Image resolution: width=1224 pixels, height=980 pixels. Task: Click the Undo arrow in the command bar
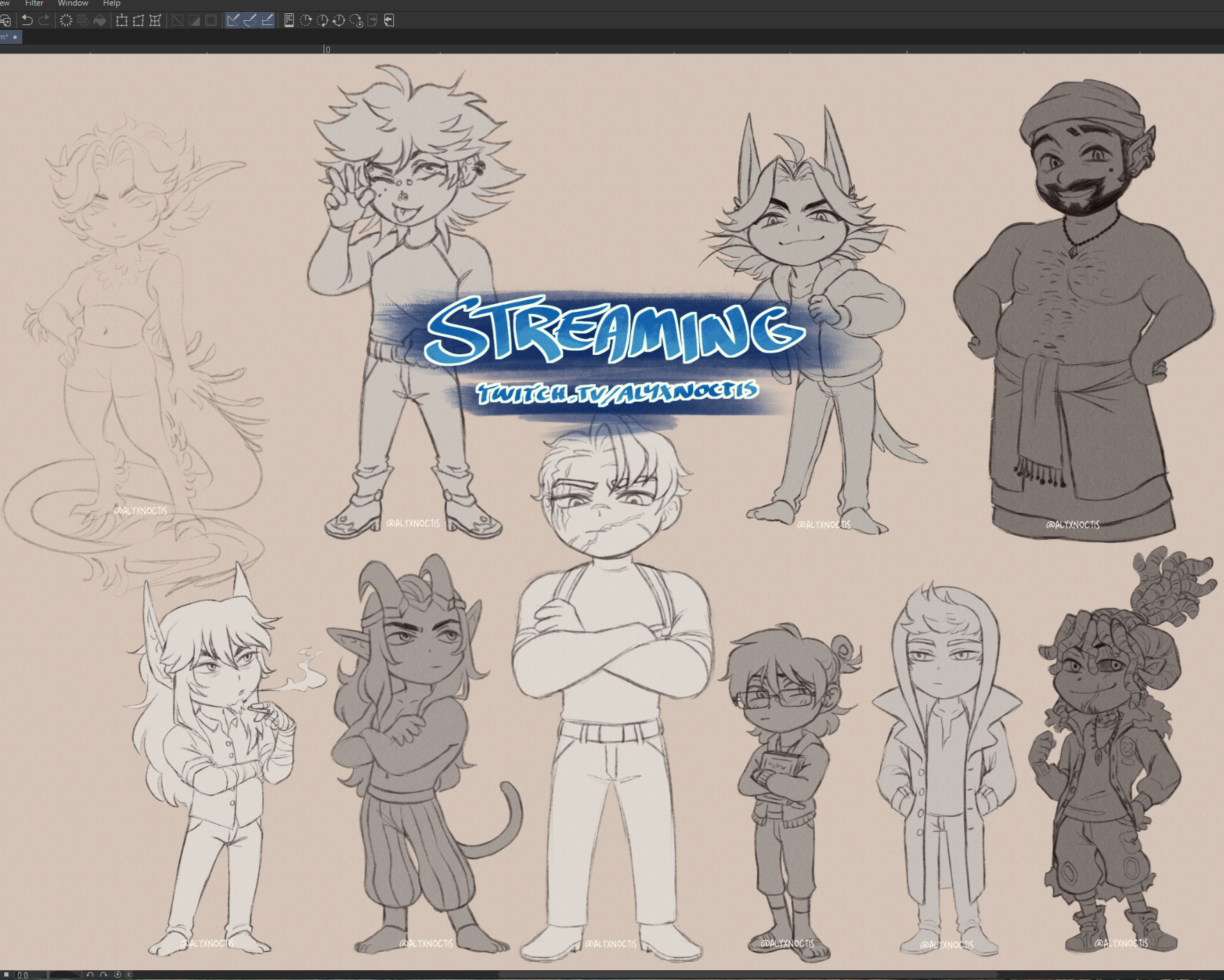pos(27,20)
